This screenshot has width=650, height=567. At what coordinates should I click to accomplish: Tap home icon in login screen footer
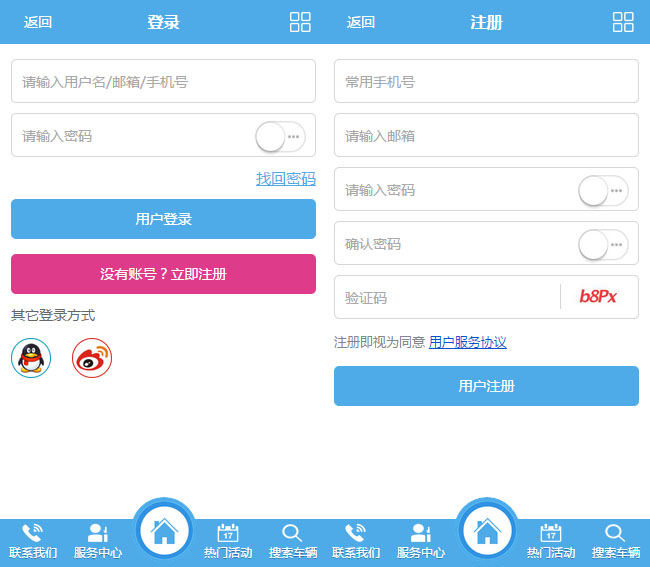pyautogui.click(x=164, y=530)
